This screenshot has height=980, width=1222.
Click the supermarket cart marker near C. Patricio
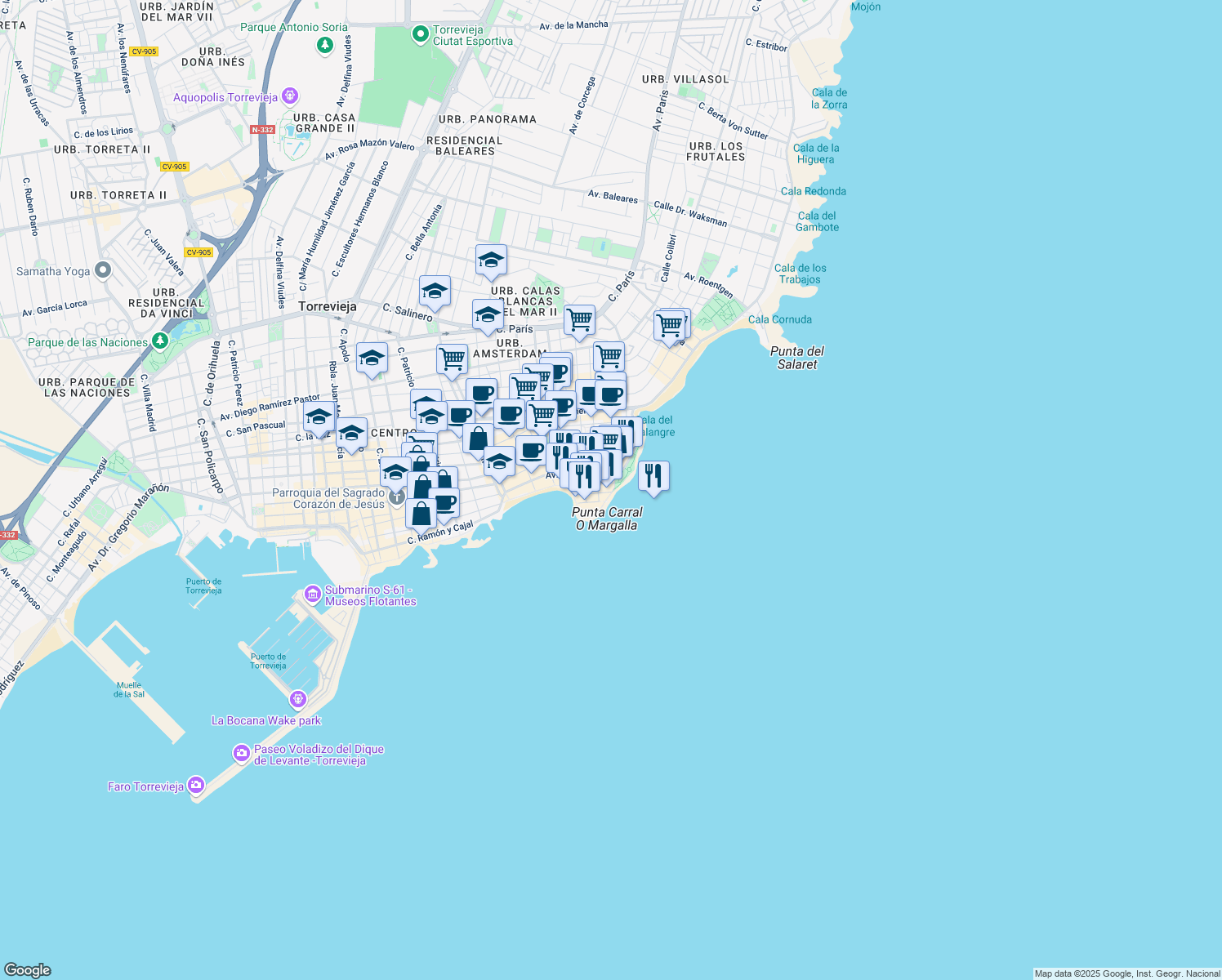coord(452,360)
